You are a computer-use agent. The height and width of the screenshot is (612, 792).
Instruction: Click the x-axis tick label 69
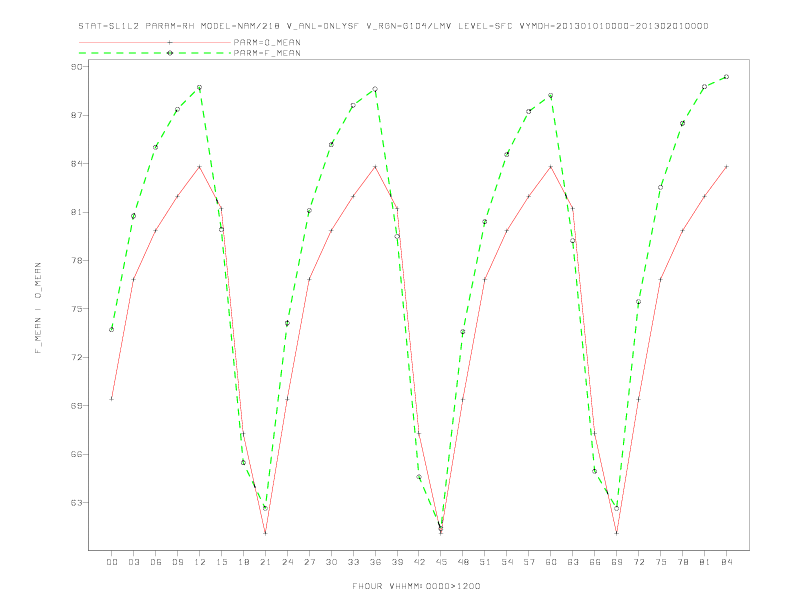(617, 562)
